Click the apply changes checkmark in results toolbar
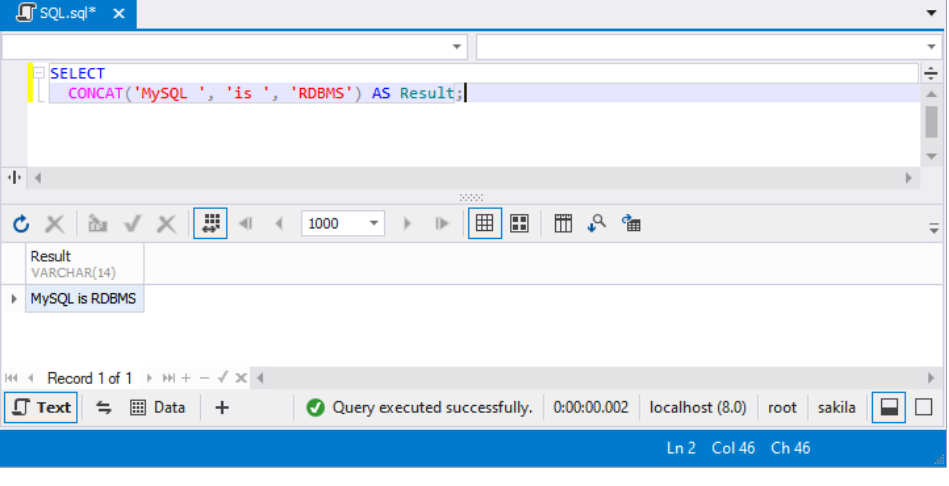This screenshot has height=486, width=949. point(132,224)
